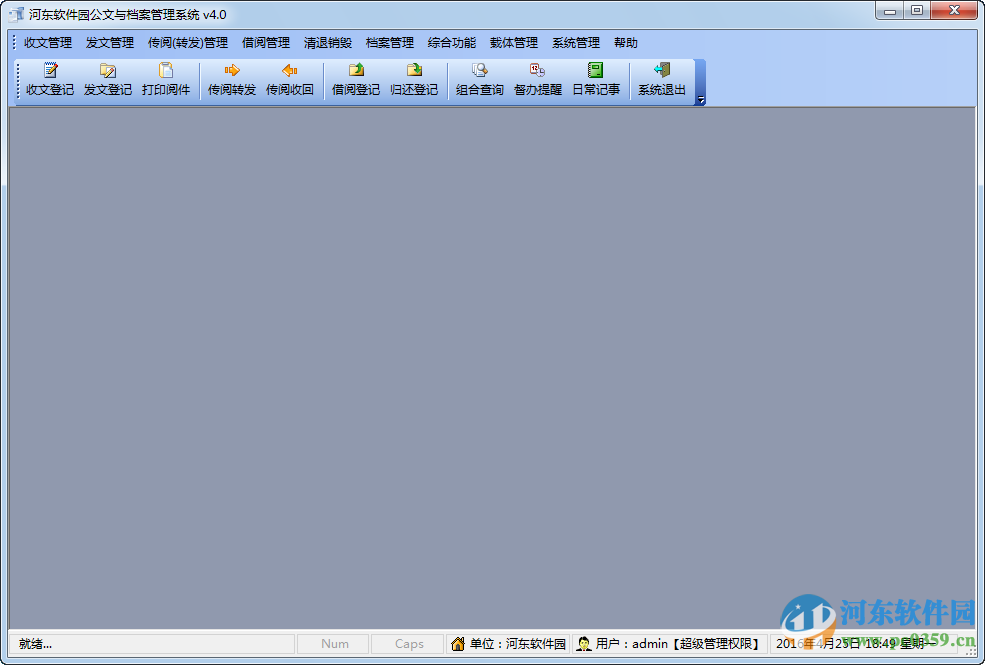Click the admin user info in status bar
The height and width of the screenshot is (665, 985).
tap(672, 643)
